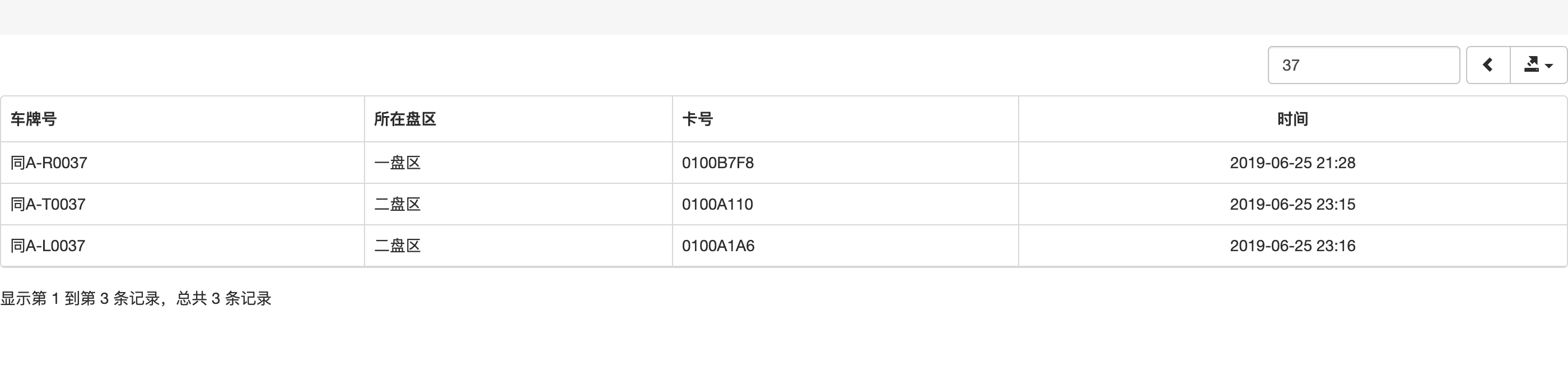Click the time 2019-06-25 23:15
1568x379 pixels.
click(x=1292, y=204)
